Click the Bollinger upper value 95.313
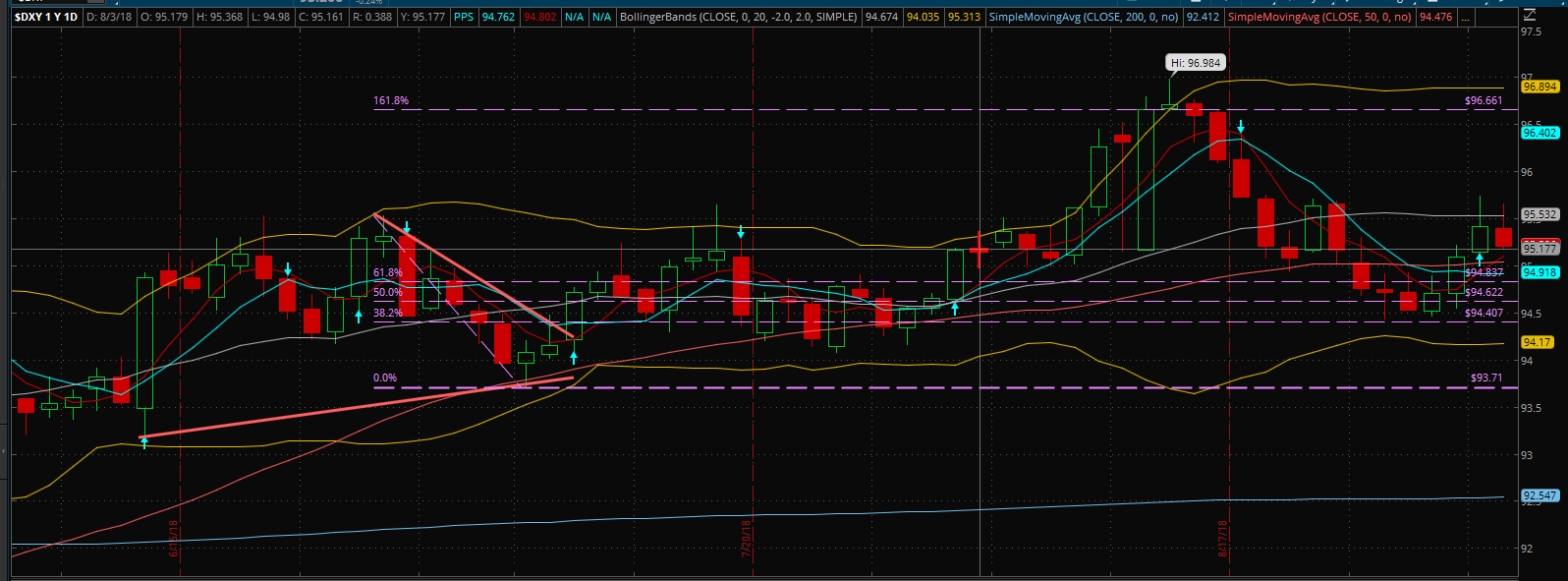This screenshot has height=581, width=1568. [x=964, y=17]
